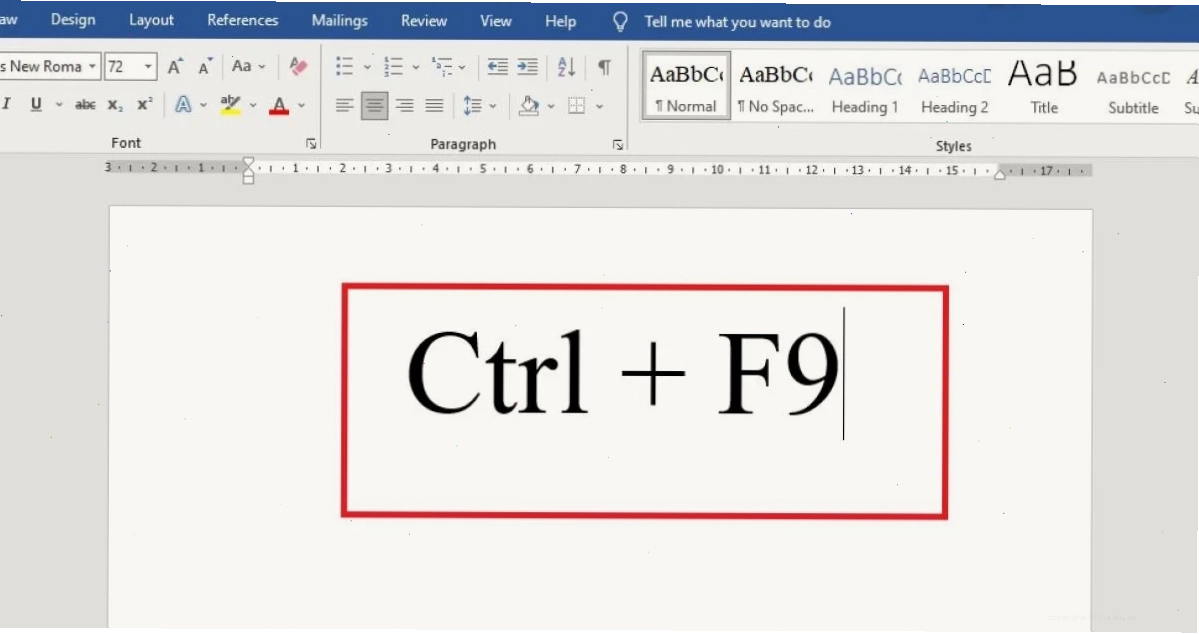Open the Design tab
The width and height of the screenshot is (1199, 634).
[73, 20]
